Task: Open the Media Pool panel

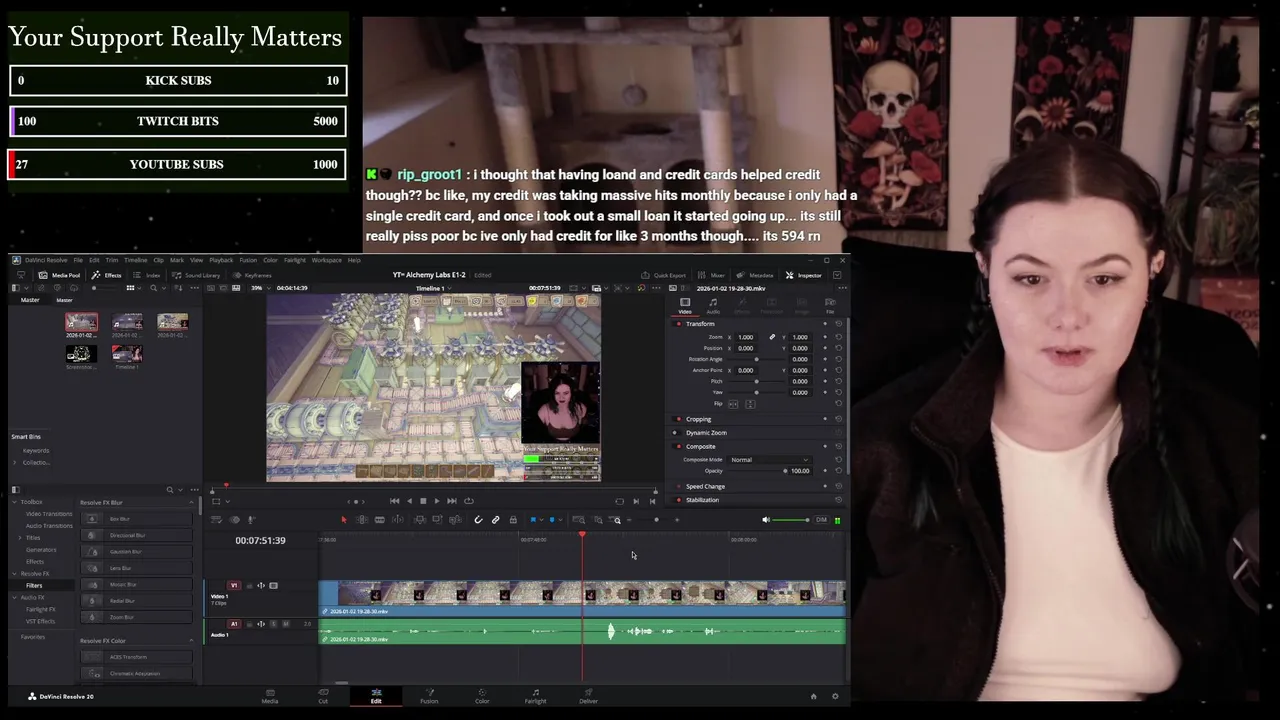Action: [60, 275]
